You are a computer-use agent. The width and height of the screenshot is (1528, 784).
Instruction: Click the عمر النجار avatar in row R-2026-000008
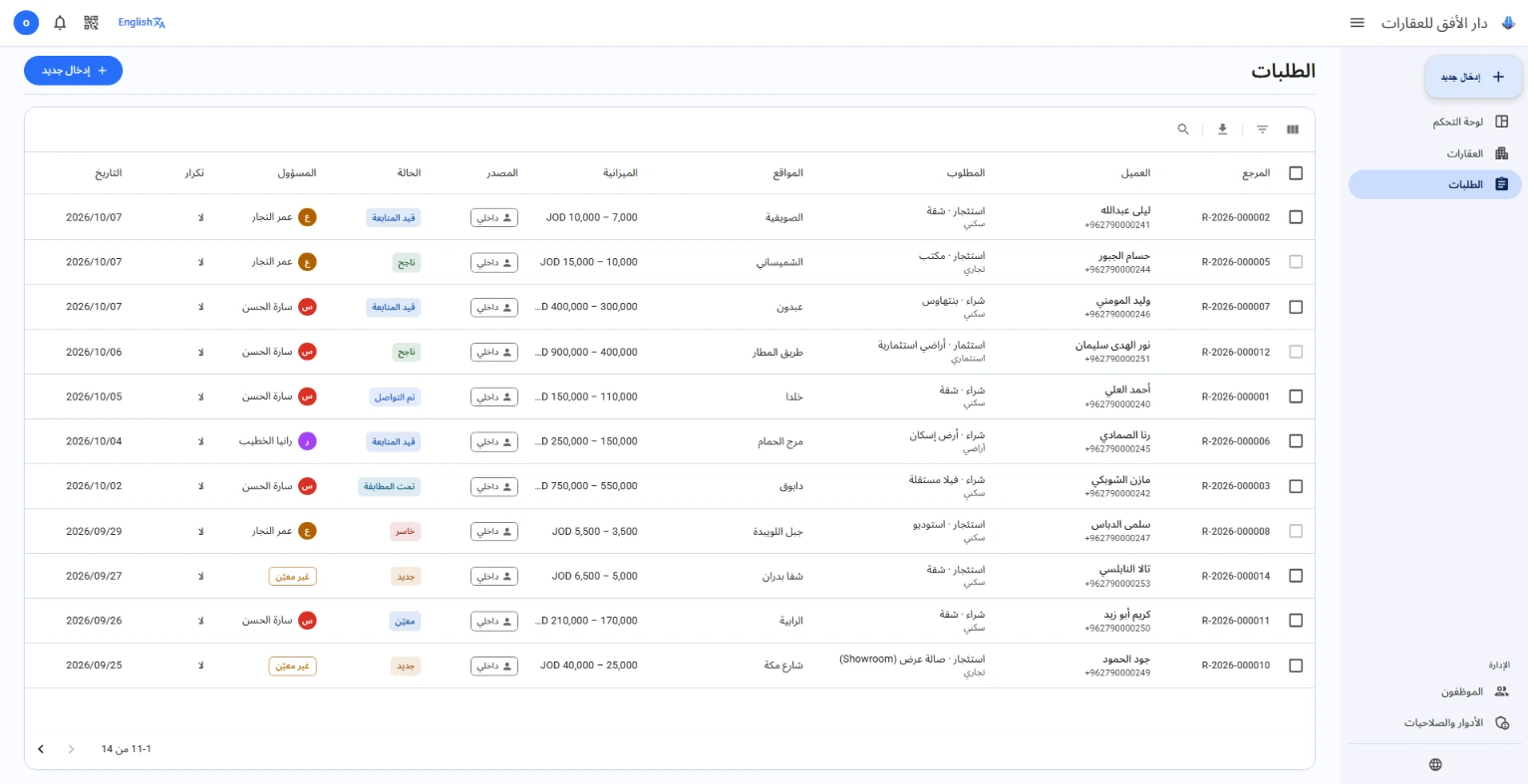click(307, 531)
